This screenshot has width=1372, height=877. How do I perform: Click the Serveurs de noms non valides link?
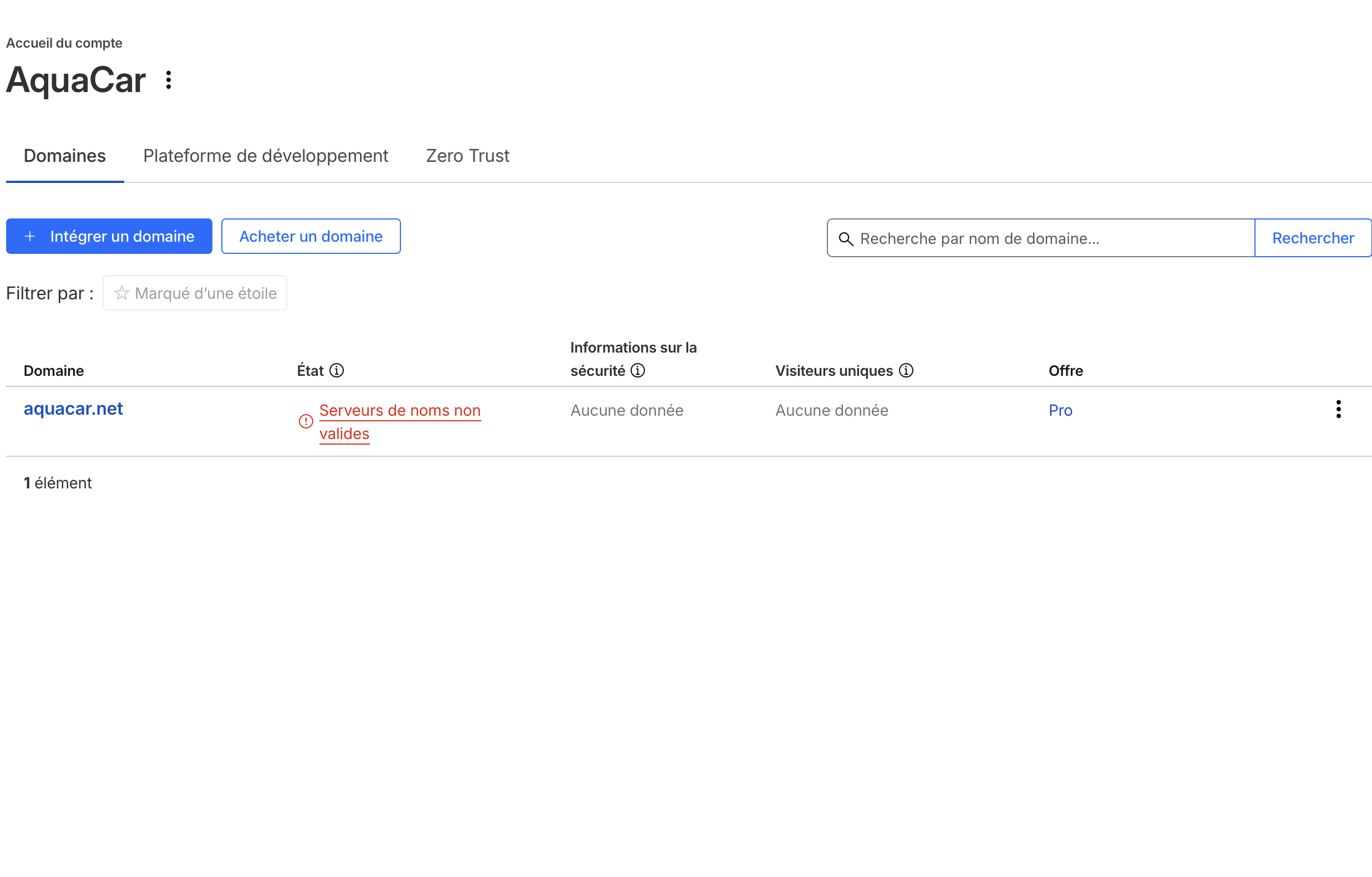399,411
